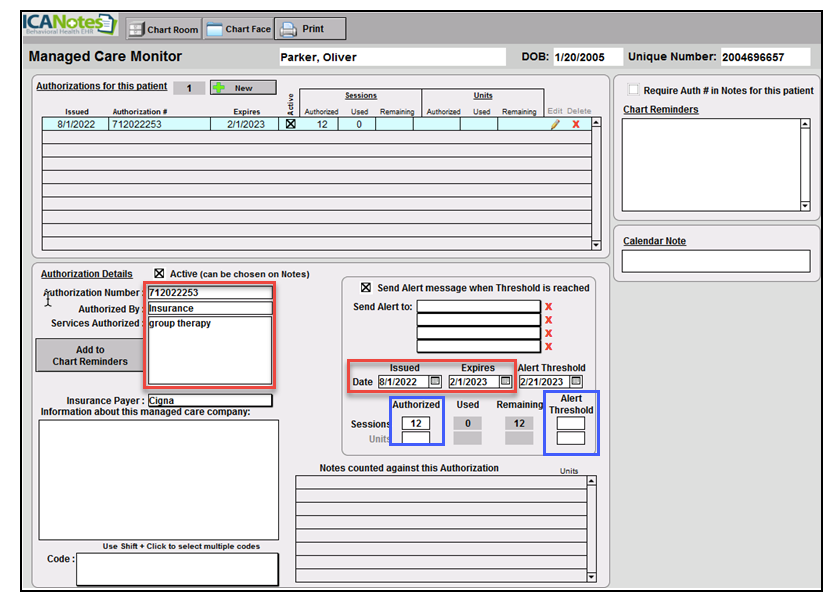837x603 pixels.
Task: Click inside the Calendar Note field
Action: (x=714, y=261)
